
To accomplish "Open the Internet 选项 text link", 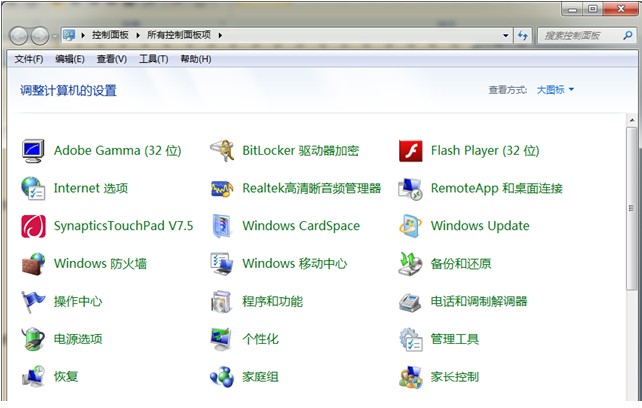I will click(x=91, y=188).
